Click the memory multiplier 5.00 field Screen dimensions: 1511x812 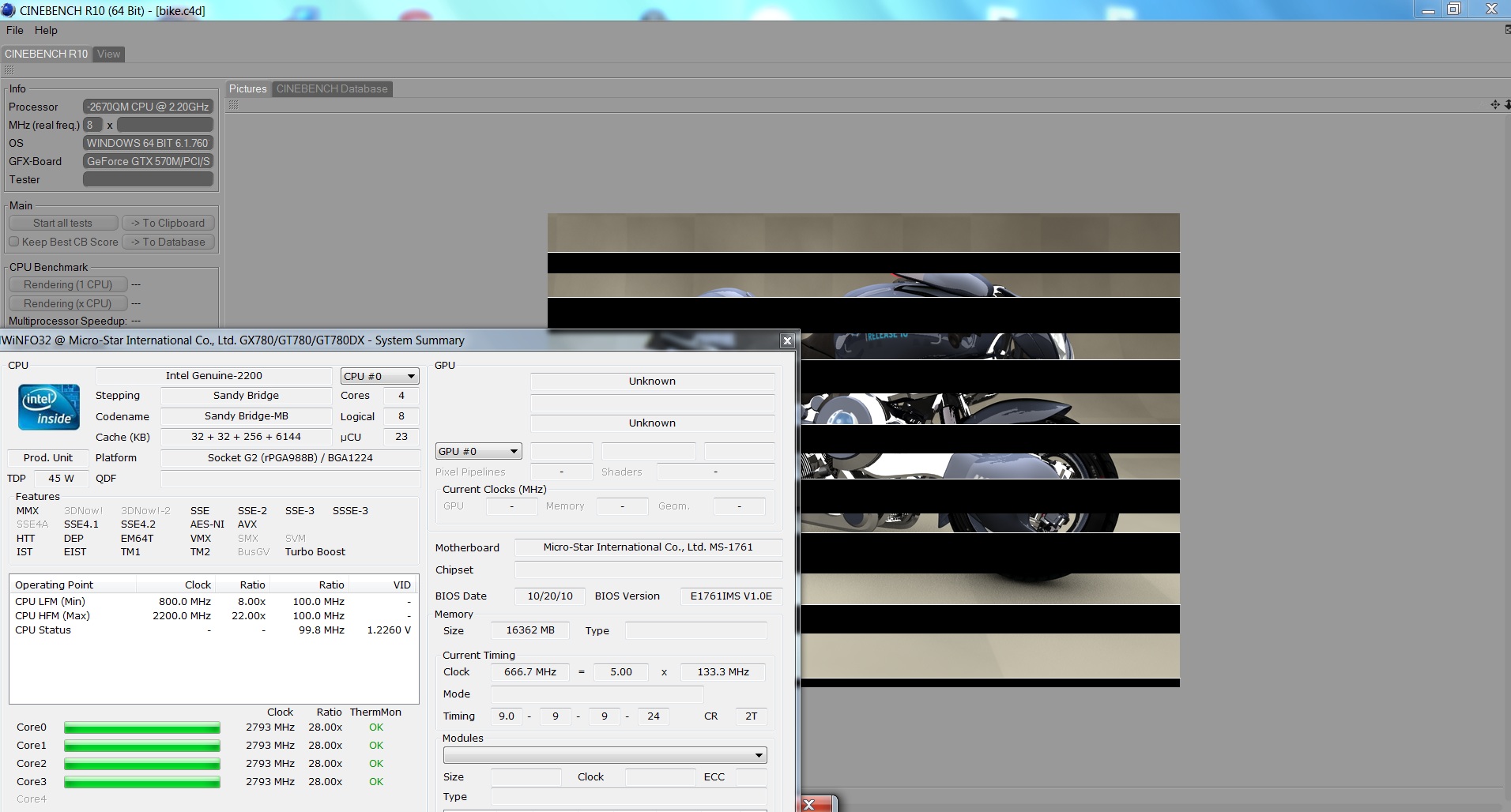tap(621, 672)
